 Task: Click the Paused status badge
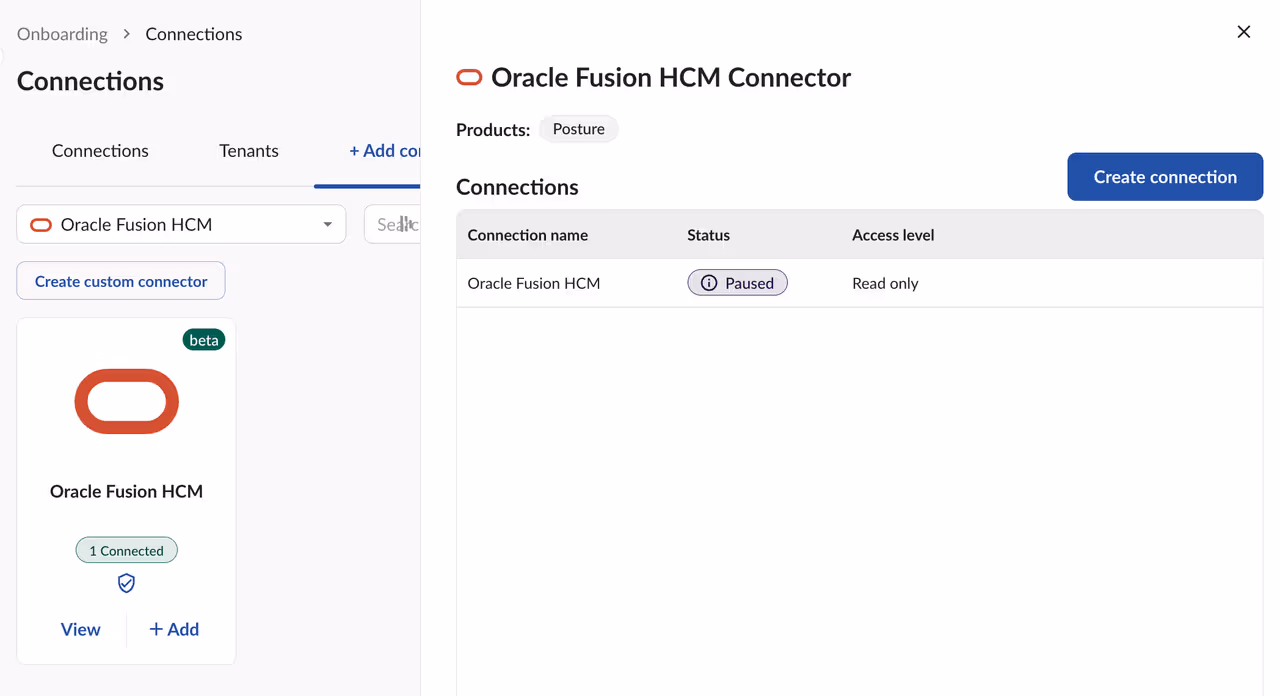click(737, 283)
